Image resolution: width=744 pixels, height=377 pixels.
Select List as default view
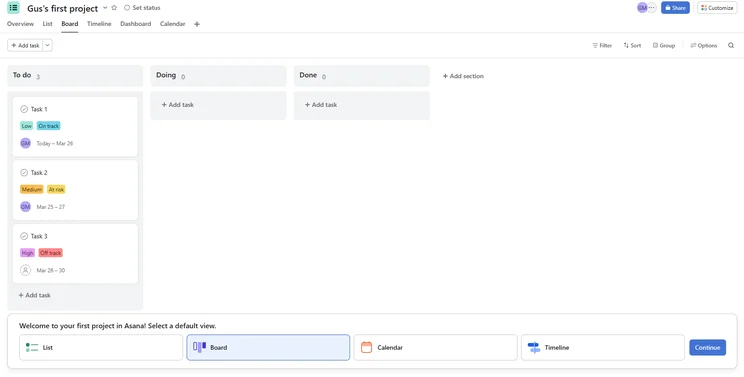pos(101,348)
